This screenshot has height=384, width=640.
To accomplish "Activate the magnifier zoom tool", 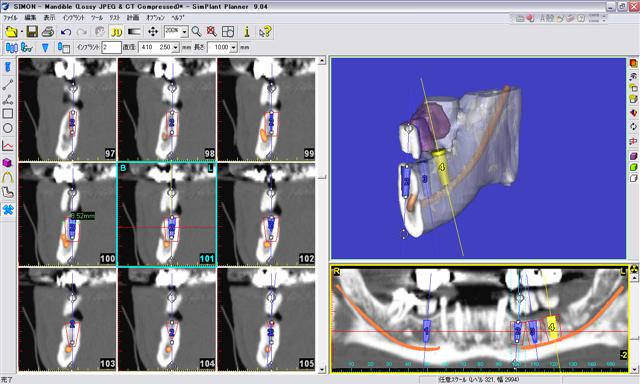I will click(x=196, y=32).
